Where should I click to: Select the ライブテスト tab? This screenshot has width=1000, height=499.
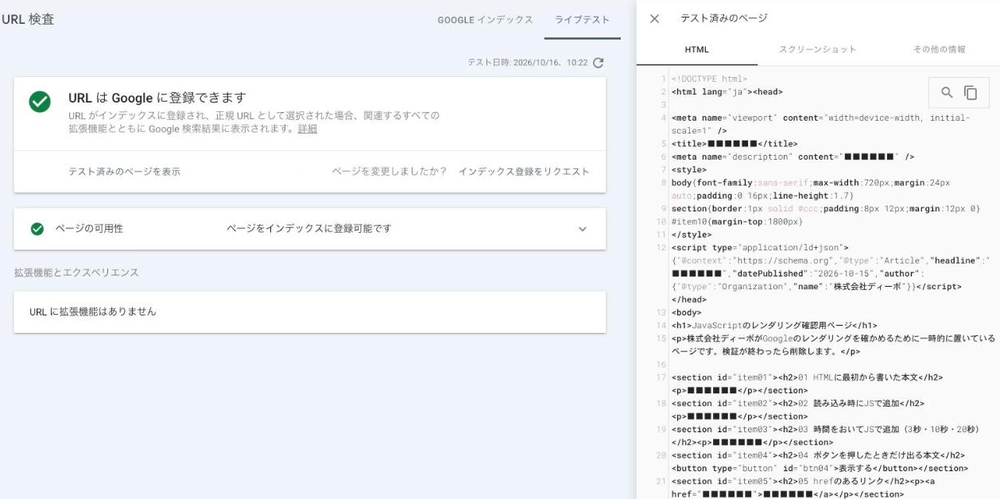coord(582,20)
